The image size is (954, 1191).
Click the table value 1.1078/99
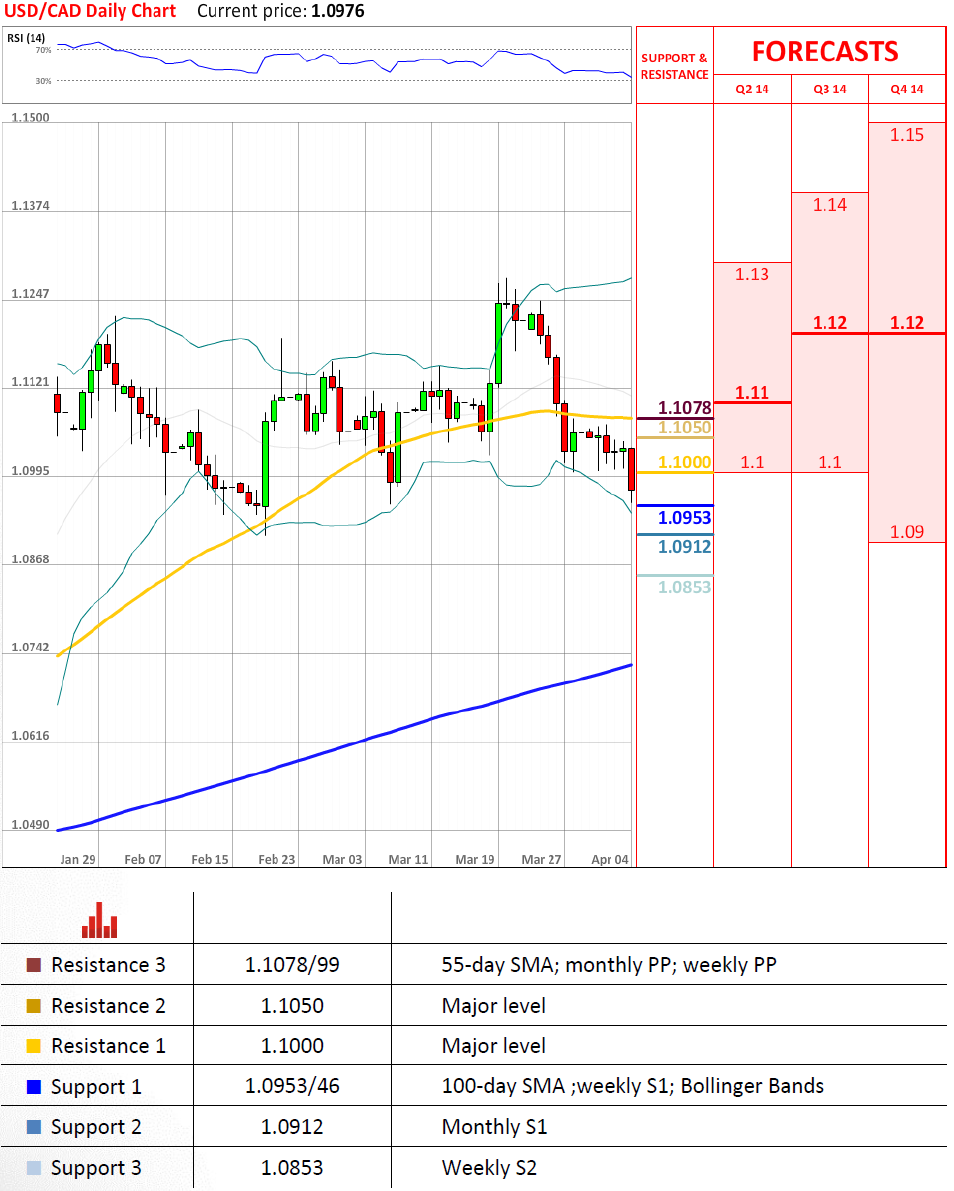tap(292, 965)
